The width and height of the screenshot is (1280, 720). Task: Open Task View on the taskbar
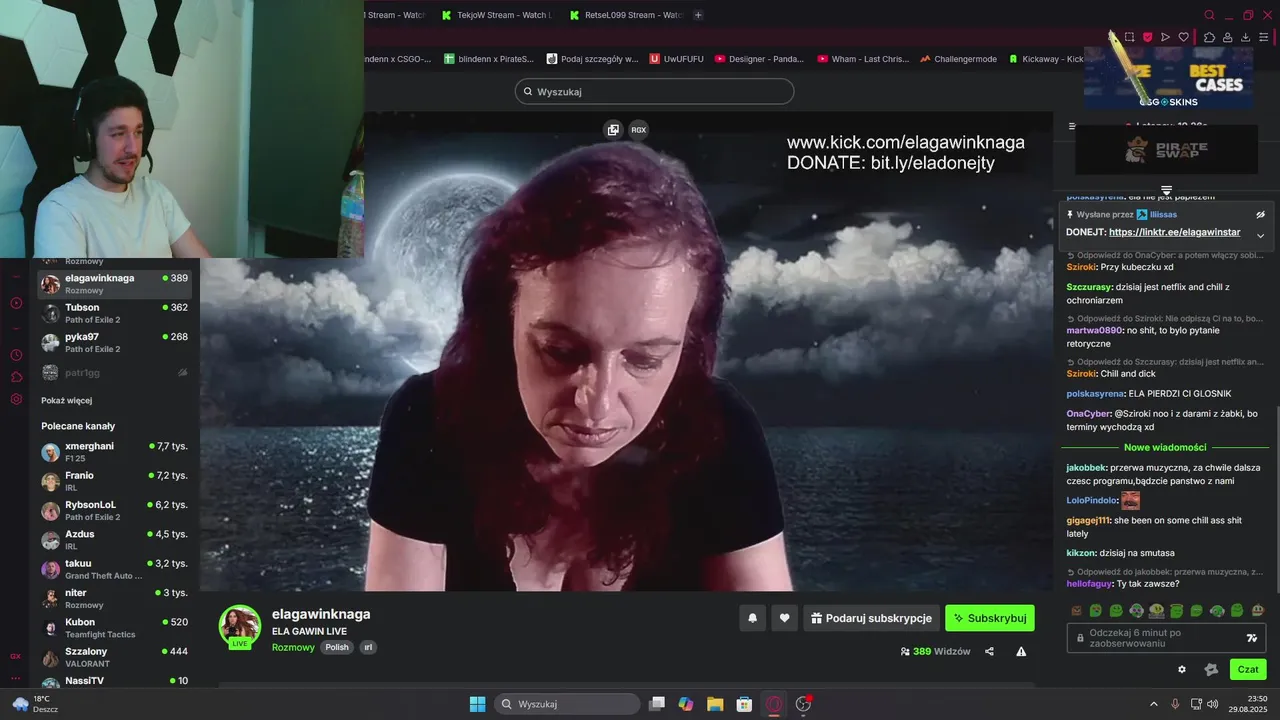(x=657, y=704)
